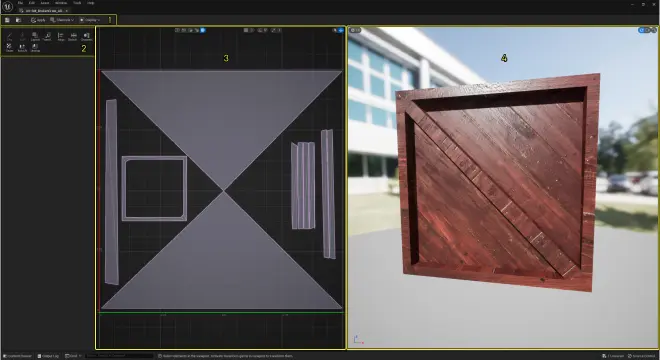This screenshot has width=660, height=360.
Task: Open the Content Drawer
Action: pyautogui.click(x=17, y=356)
